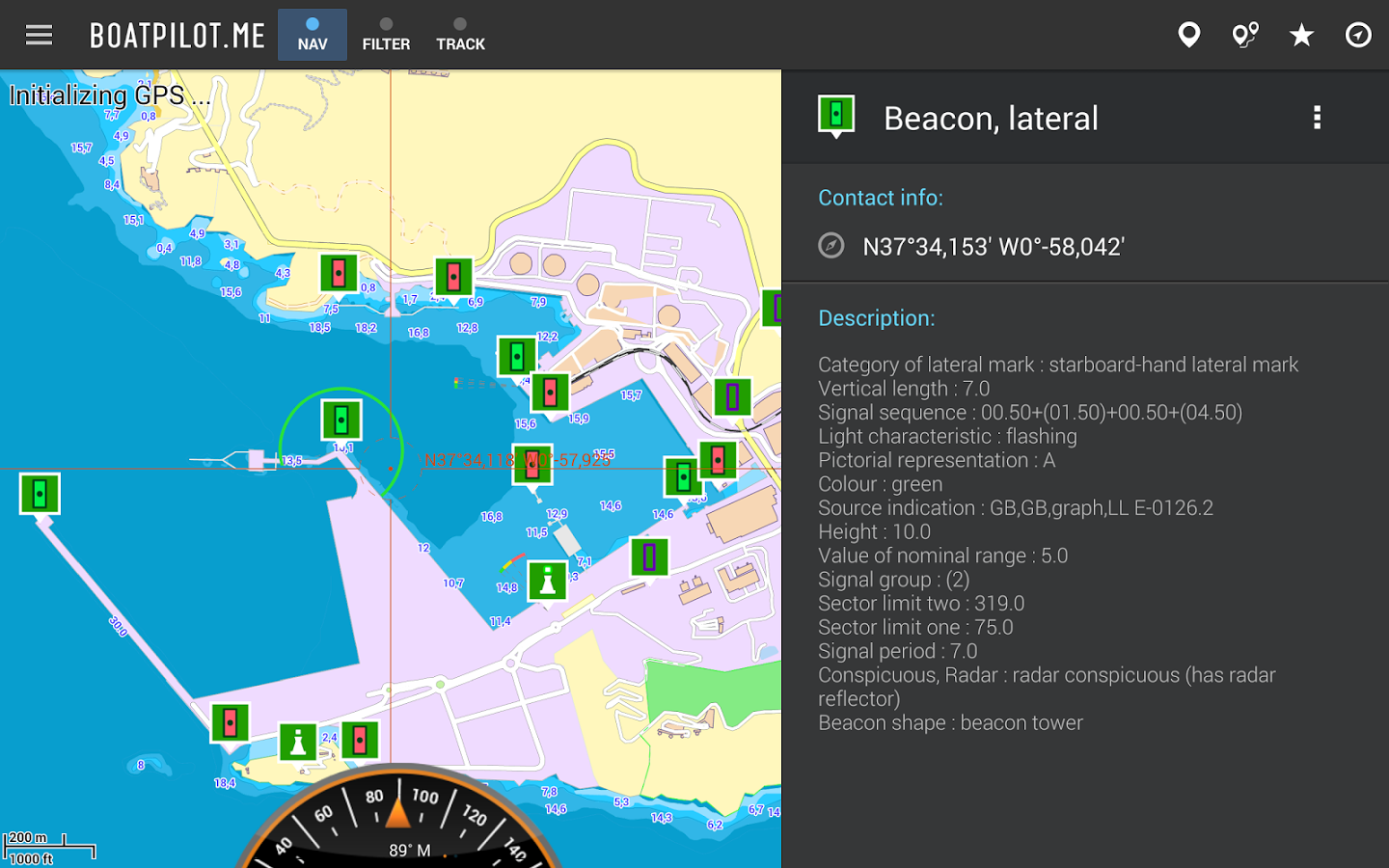Tap the "Contact info:" heading
1389x868 pixels.
881,198
